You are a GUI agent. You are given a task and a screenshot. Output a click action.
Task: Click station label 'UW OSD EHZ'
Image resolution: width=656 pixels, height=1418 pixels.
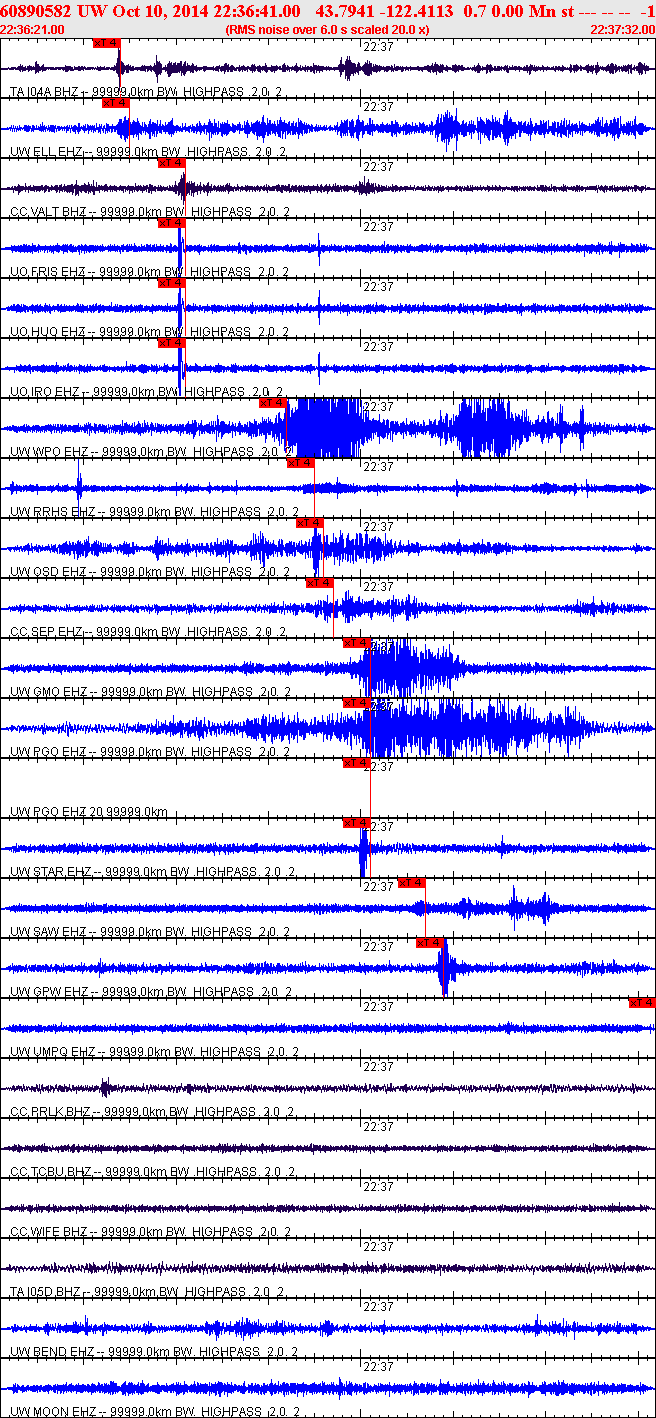(x=48, y=572)
